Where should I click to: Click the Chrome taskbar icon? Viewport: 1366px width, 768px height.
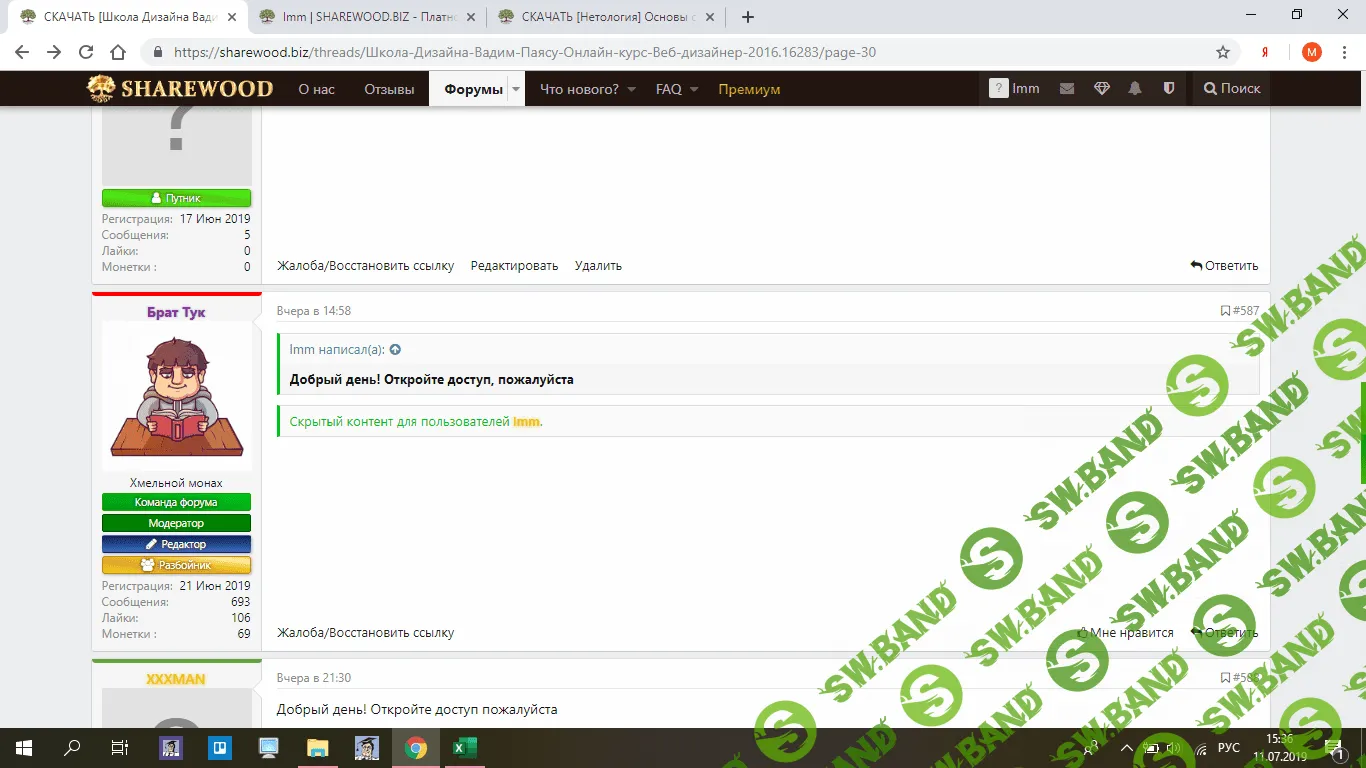416,748
